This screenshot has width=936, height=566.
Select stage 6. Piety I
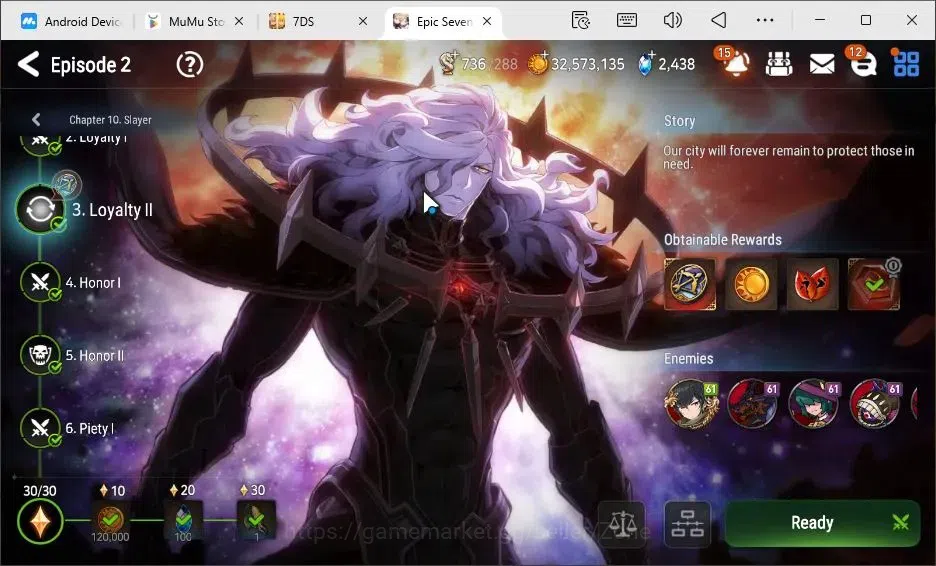pos(68,428)
